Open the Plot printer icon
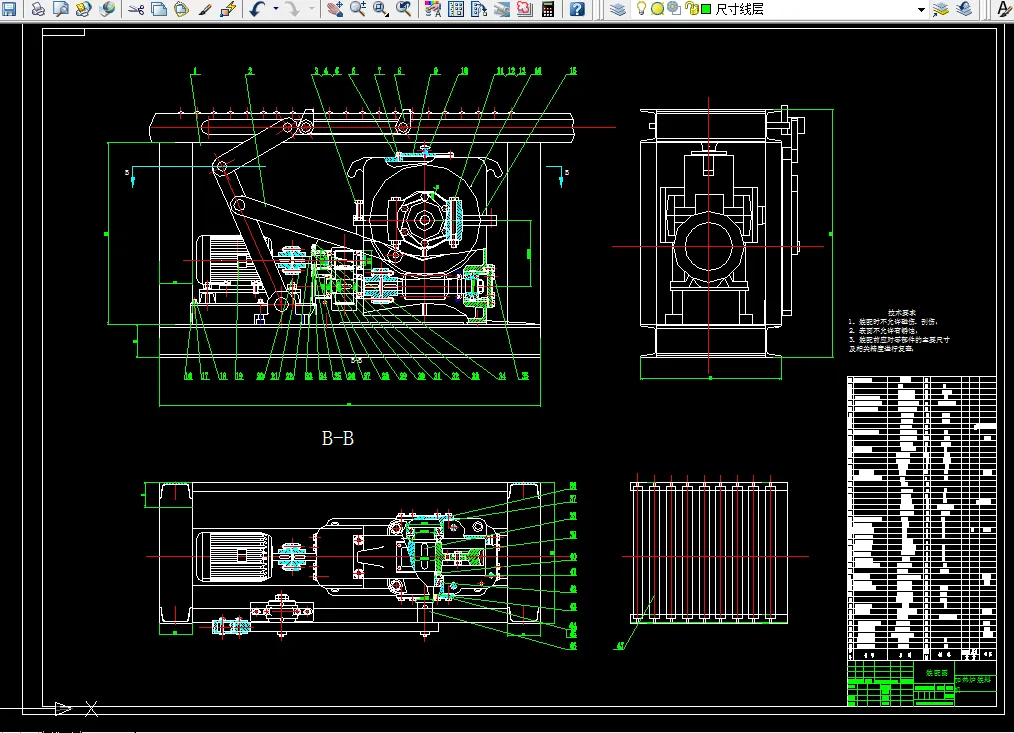Viewport: 1014px width, 733px height. pyautogui.click(x=38, y=8)
